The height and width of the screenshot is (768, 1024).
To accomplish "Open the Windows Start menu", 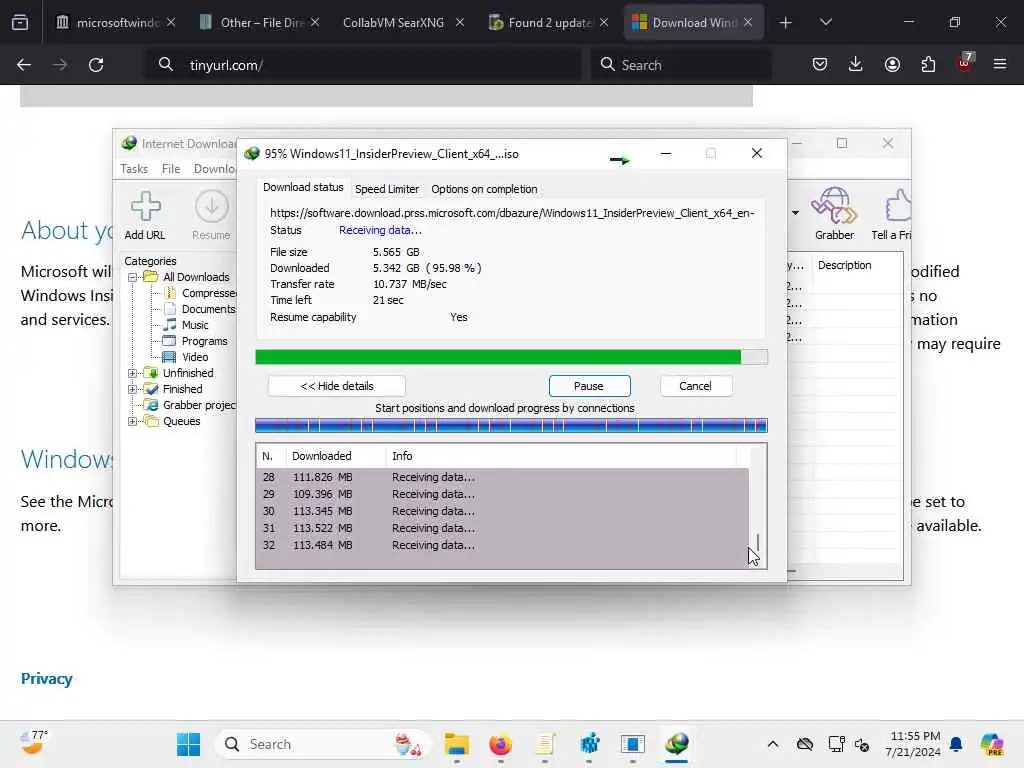I will (x=189, y=744).
